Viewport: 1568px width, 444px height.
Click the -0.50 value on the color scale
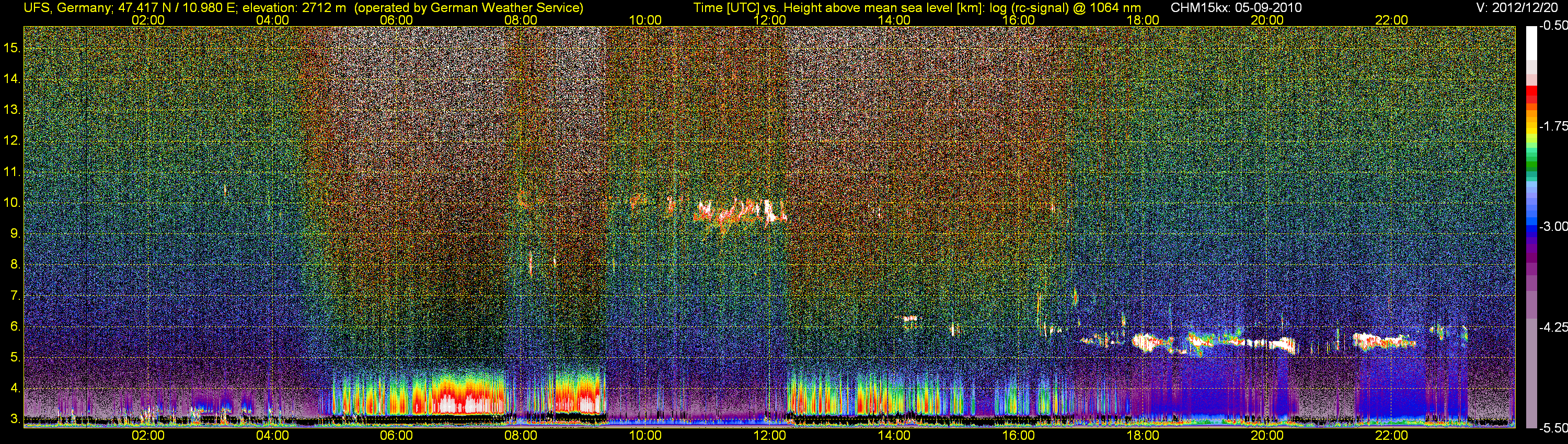pyautogui.click(x=1553, y=26)
